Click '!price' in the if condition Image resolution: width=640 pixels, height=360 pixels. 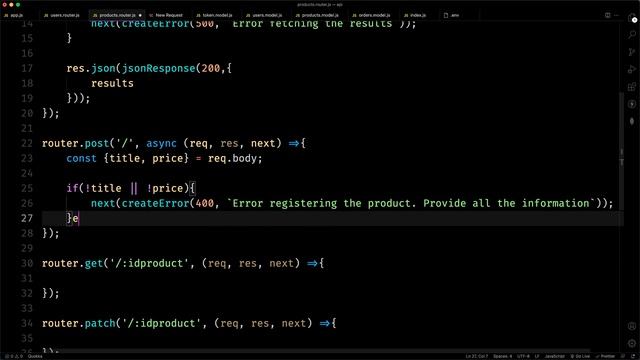click(165, 188)
